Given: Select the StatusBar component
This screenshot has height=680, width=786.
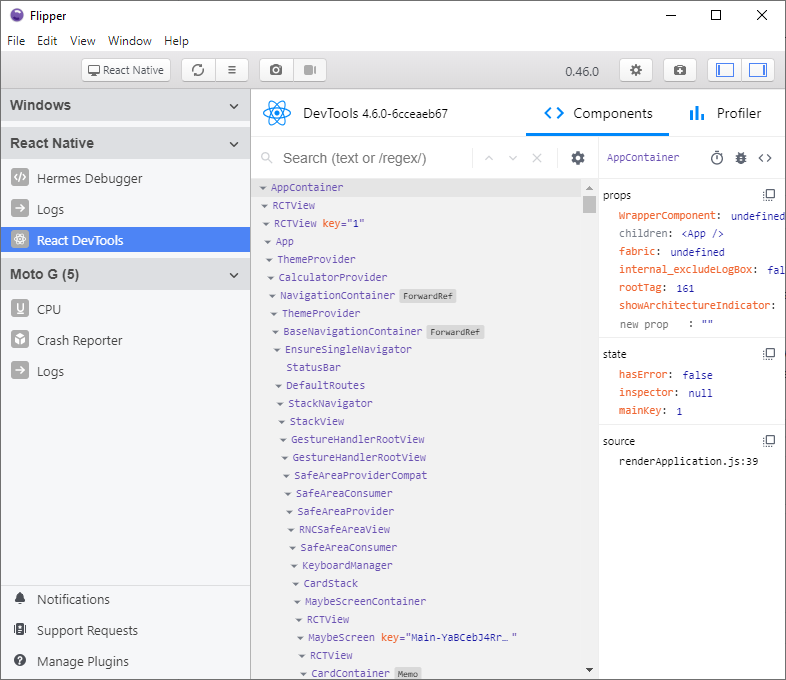Looking at the screenshot, I should click(313, 367).
